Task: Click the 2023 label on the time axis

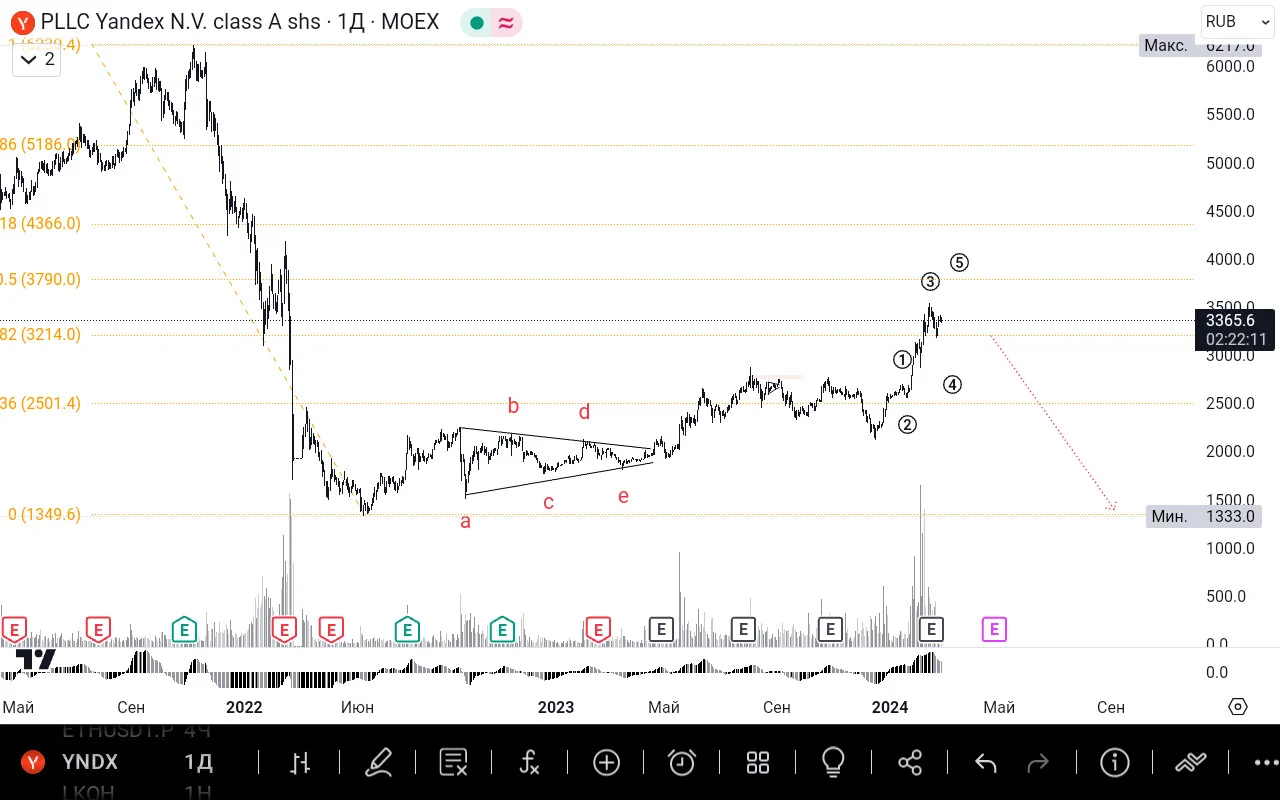Action: [556, 707]
